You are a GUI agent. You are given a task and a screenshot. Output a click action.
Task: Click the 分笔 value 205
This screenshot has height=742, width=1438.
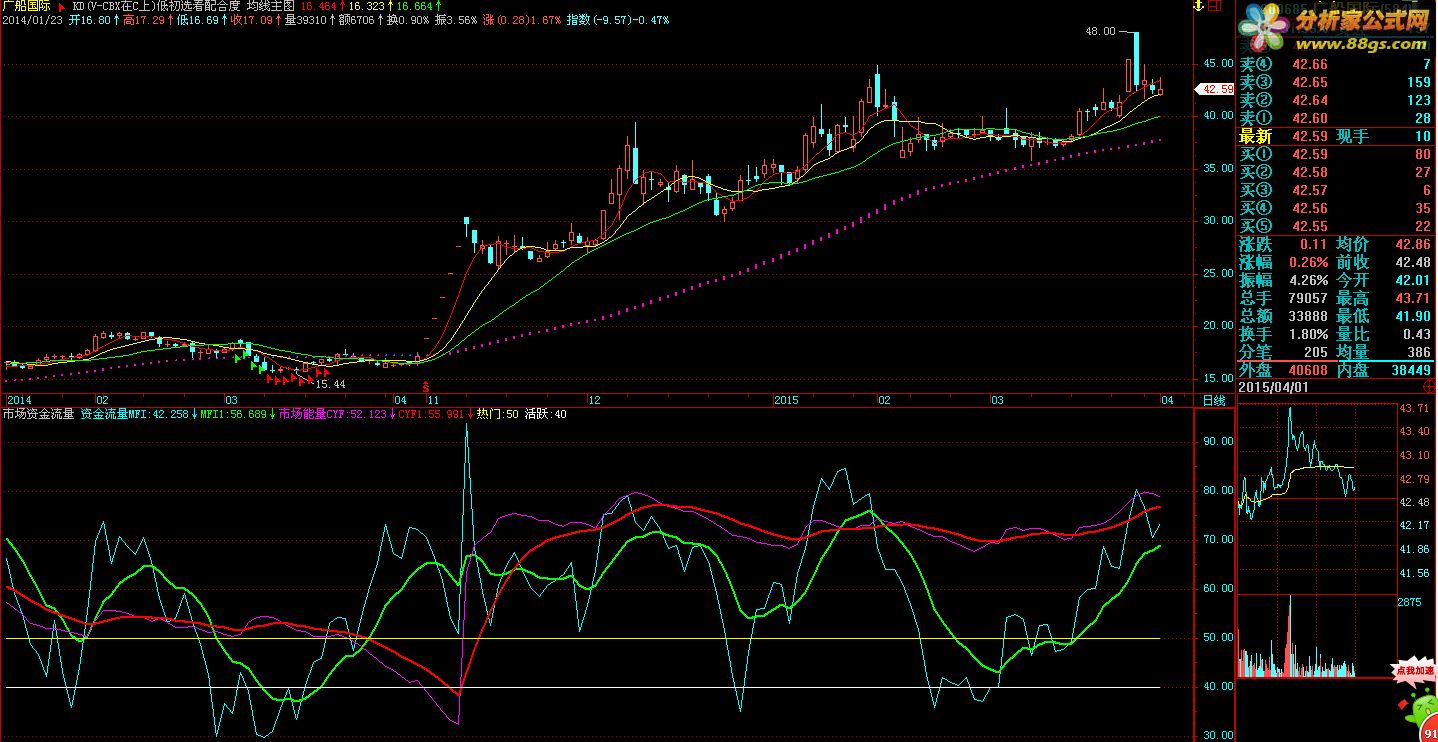(1315, 352)
